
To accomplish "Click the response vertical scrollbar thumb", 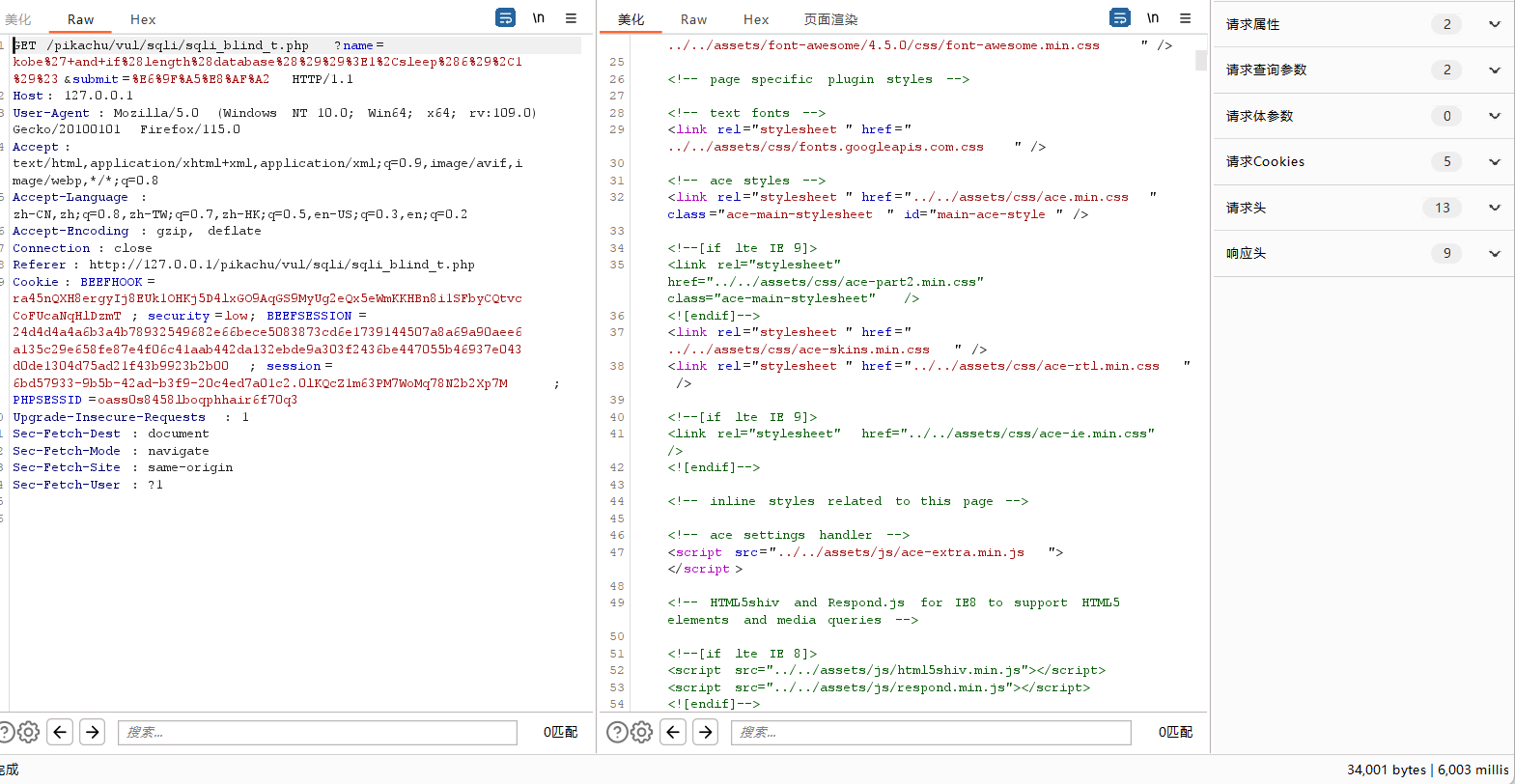I will 1201,61.
